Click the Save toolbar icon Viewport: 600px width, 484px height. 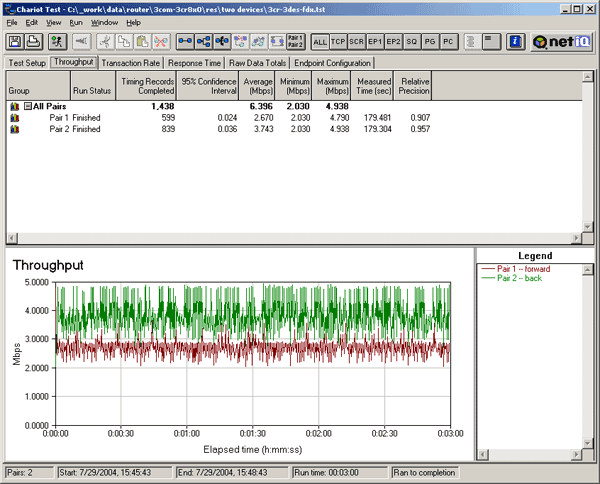point(16,41)
